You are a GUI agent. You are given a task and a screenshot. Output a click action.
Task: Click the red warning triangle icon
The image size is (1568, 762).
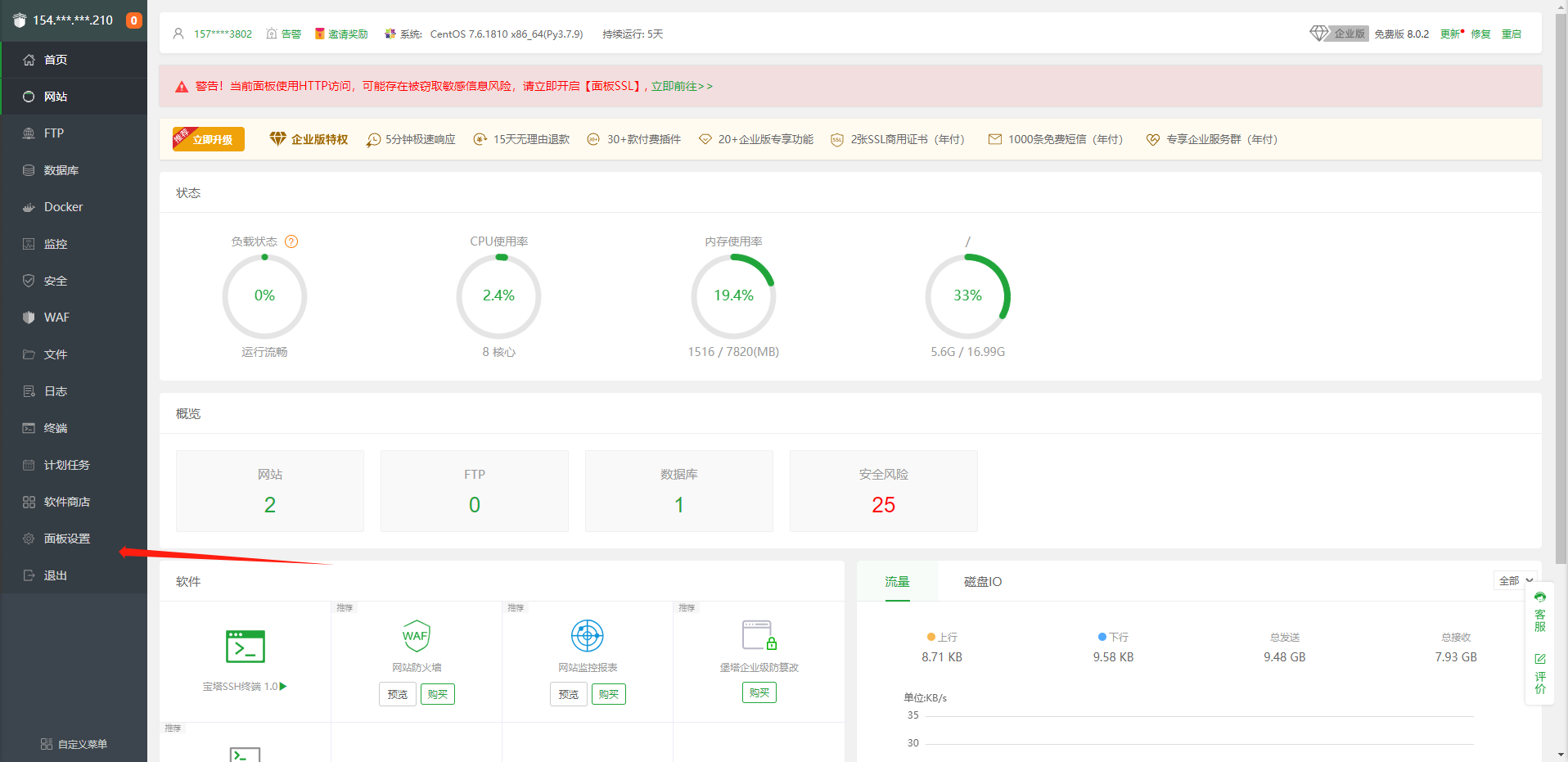pyautogui.click(x=182, y=87)
